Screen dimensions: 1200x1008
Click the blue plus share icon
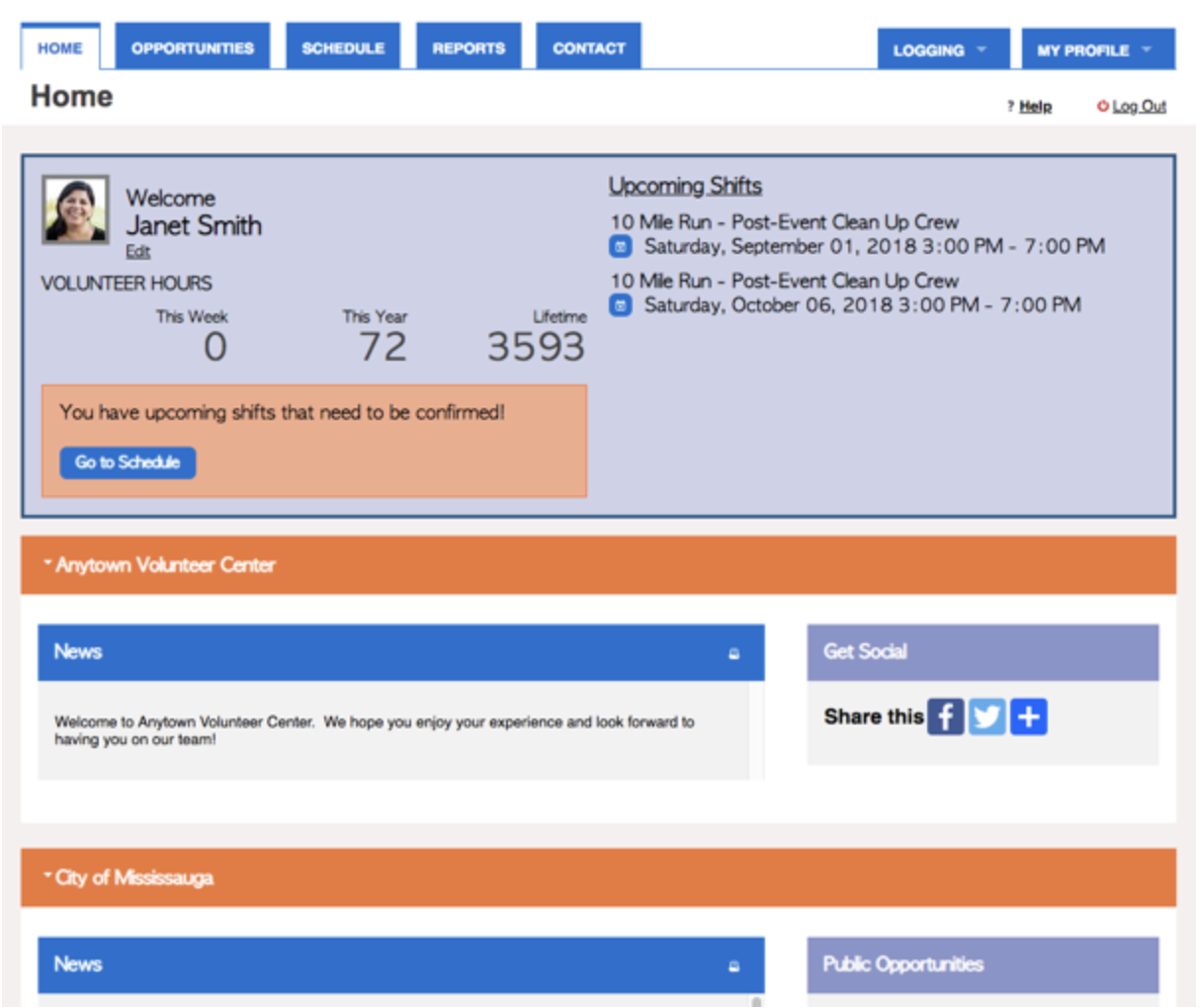pos(1028,716)
